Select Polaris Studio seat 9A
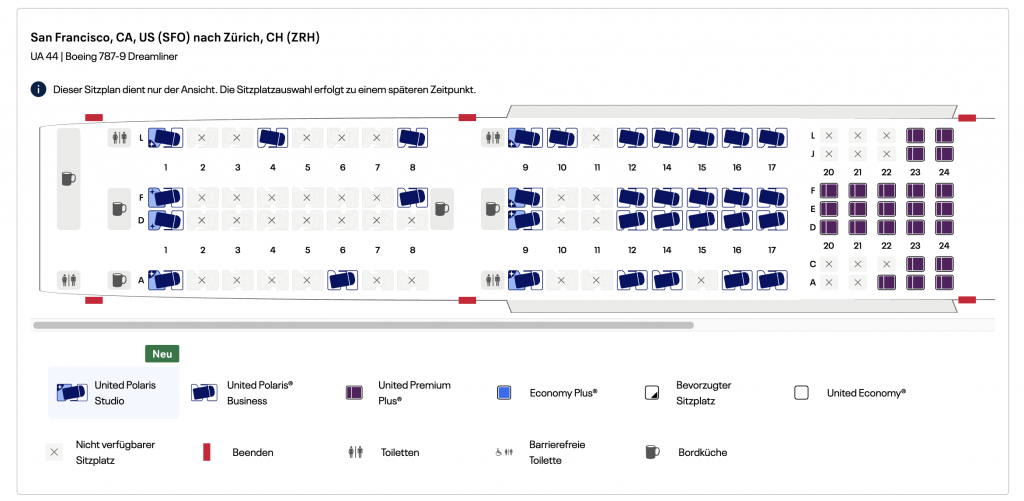The image size is (1024, 501). click(x=526, y=280)
